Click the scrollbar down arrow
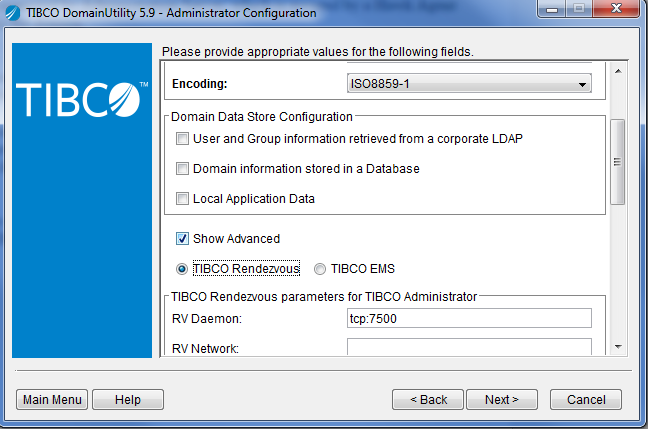This screenshot has width=648, height=429. click(x=618, y=347)
